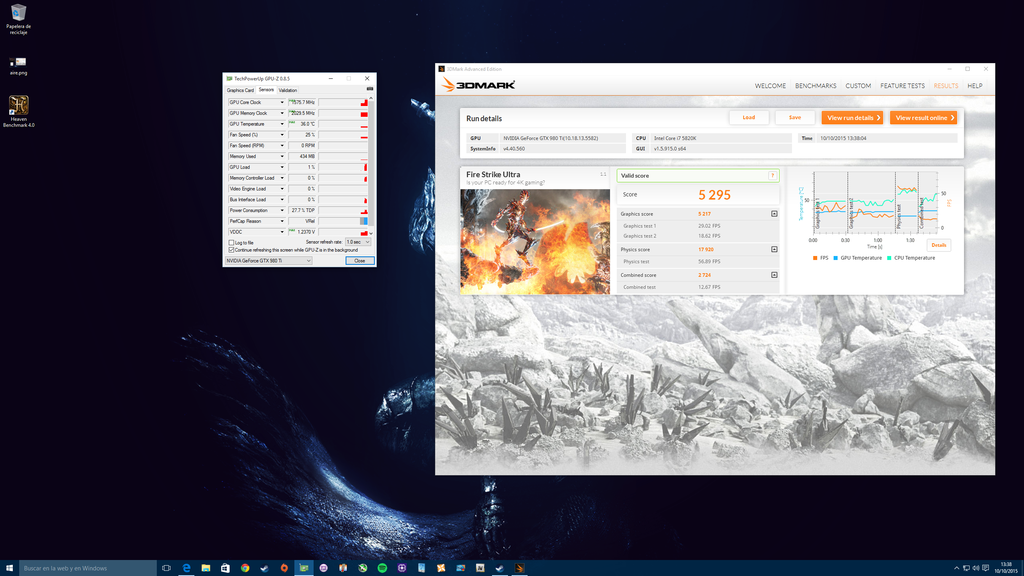1024x576 pixels.
Task: Go to FEATURE TESTS in 3DMark
Action: (903, 86)
